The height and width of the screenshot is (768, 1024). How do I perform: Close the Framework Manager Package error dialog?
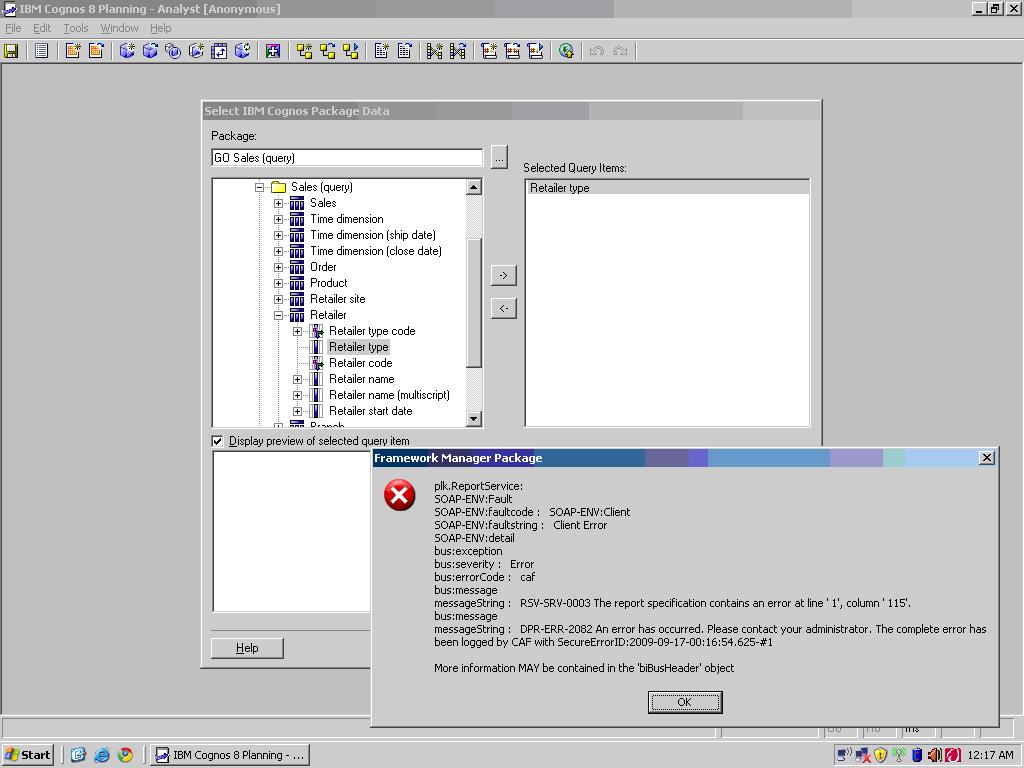(987, 458)
